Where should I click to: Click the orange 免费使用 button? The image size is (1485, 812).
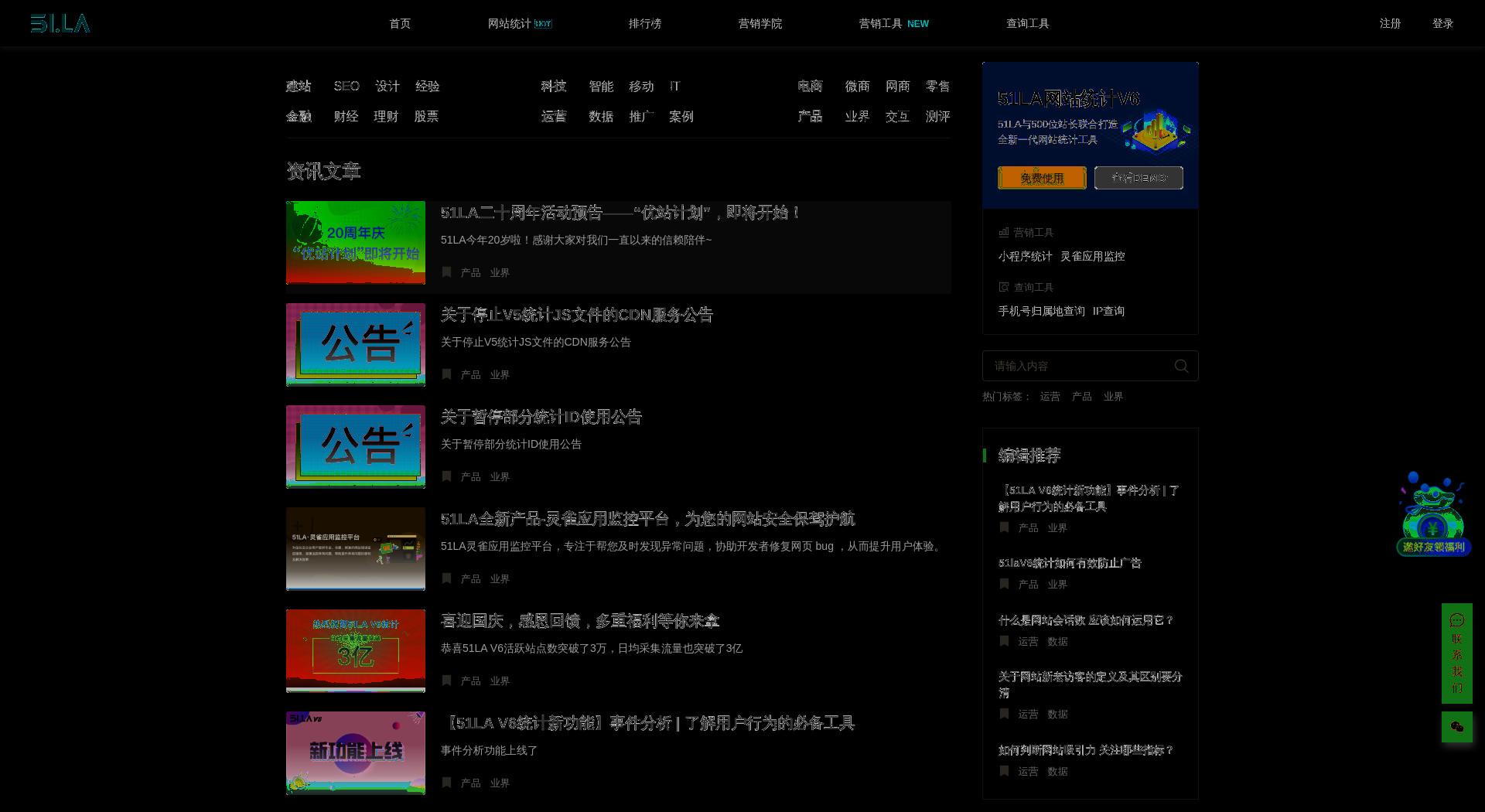tap(1042, 178)
